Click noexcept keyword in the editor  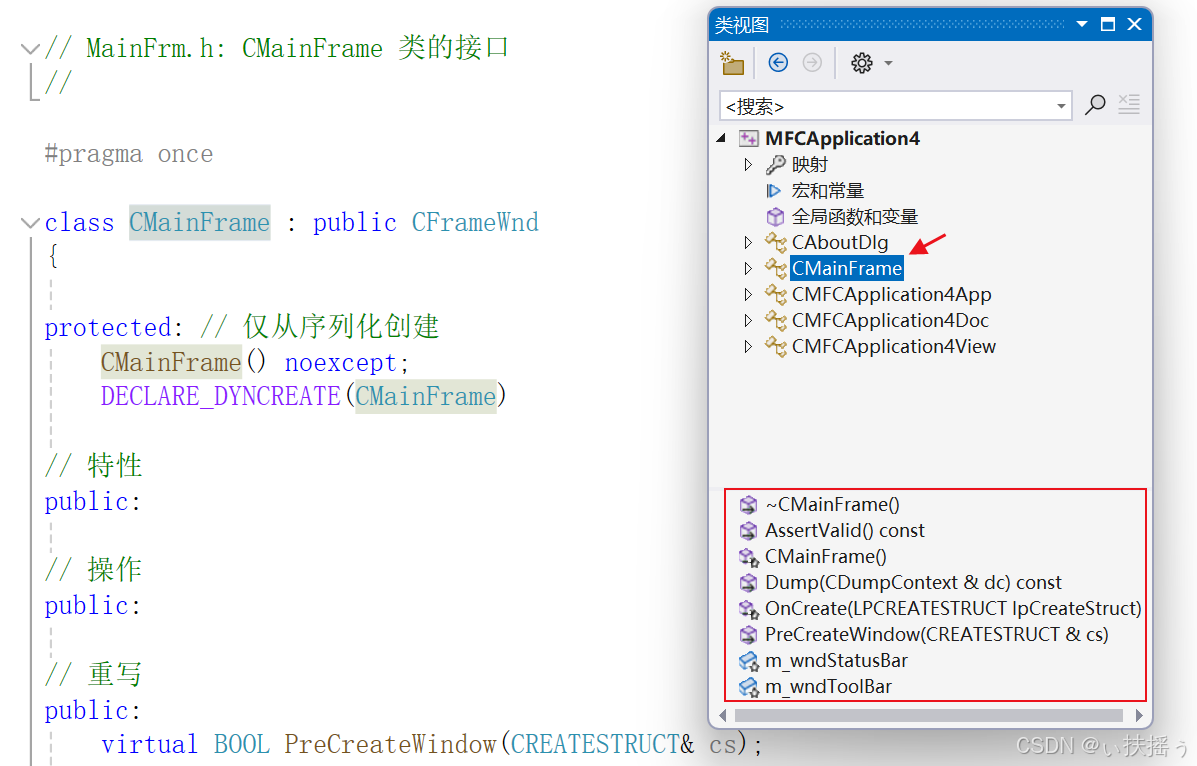click(340, 363)
